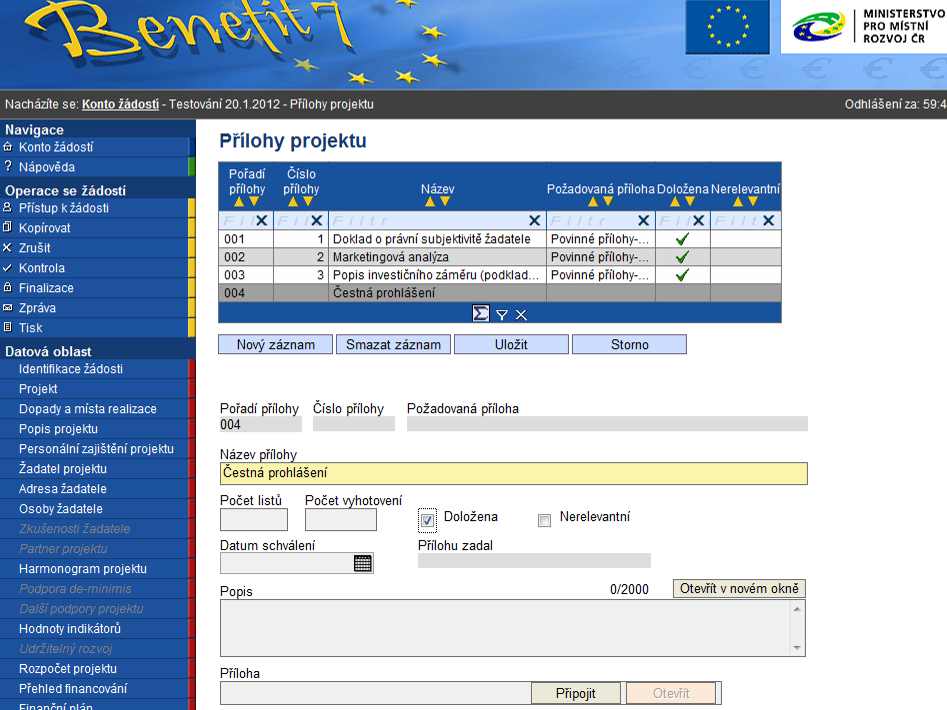Click the Nový záznam button
The image size is (947, 710).
pyautogui.click(x=275, y=344)
